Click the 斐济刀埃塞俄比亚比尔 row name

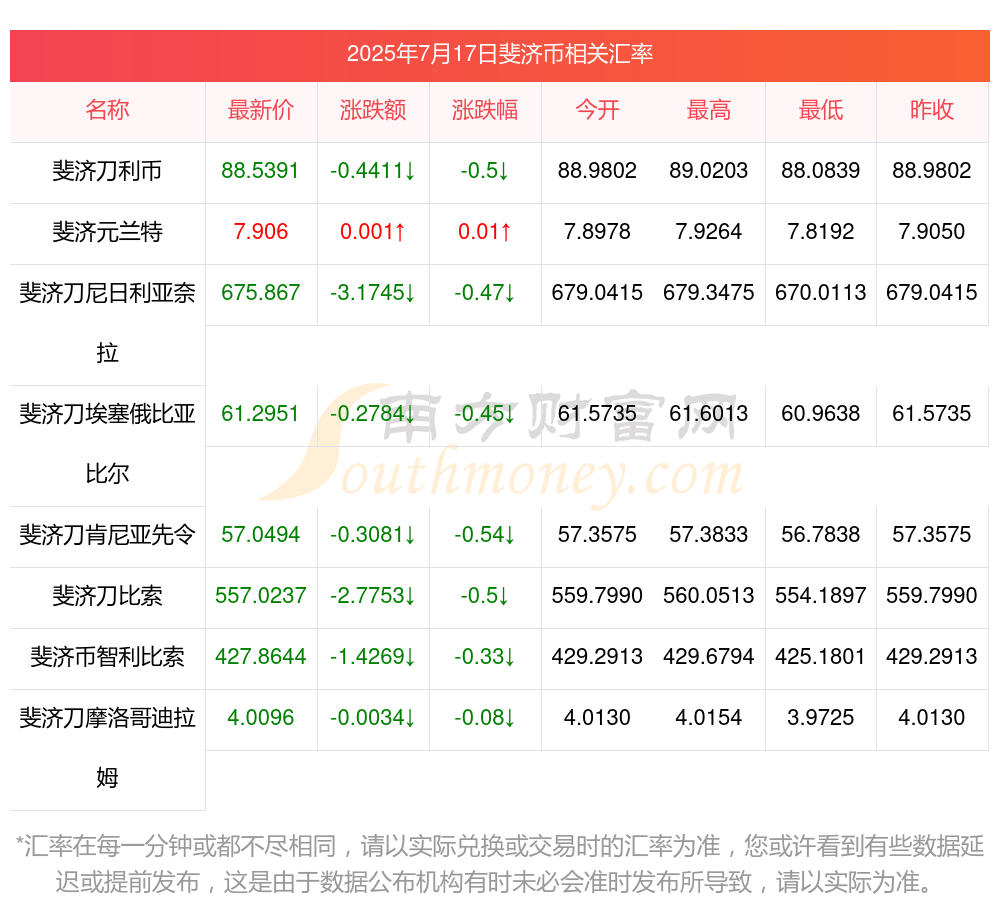(x=107, y=444)
